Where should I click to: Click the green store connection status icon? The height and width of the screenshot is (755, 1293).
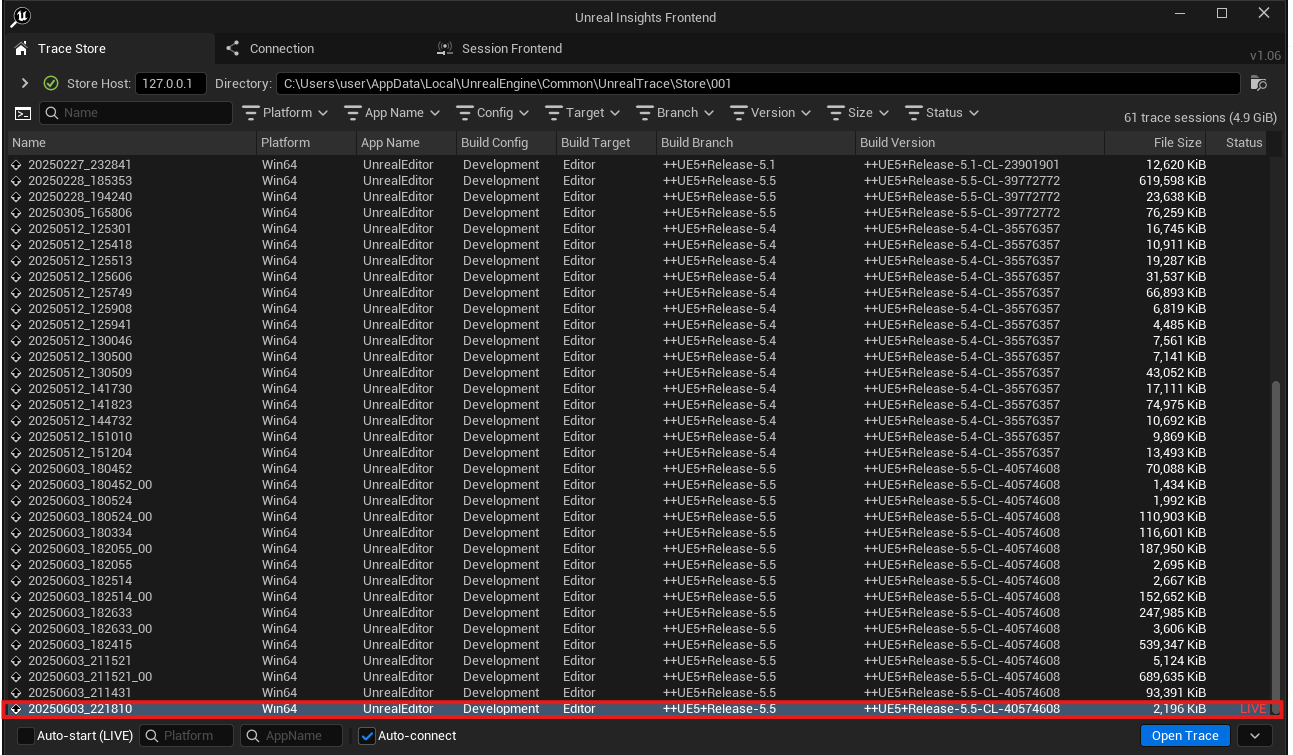pos(52,83)
